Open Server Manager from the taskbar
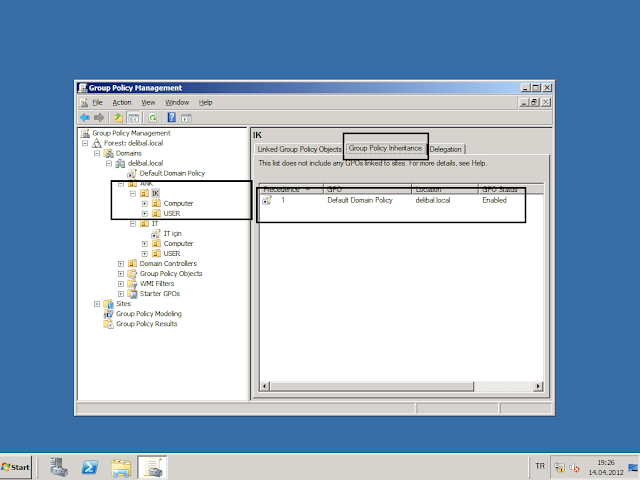This screenshot has height=480, width=640. pos(58,467)
